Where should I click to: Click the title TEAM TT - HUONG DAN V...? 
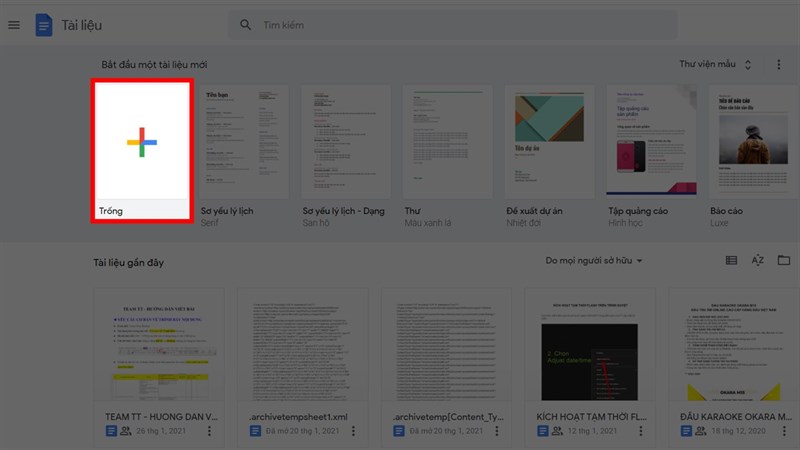click(161, 417)
